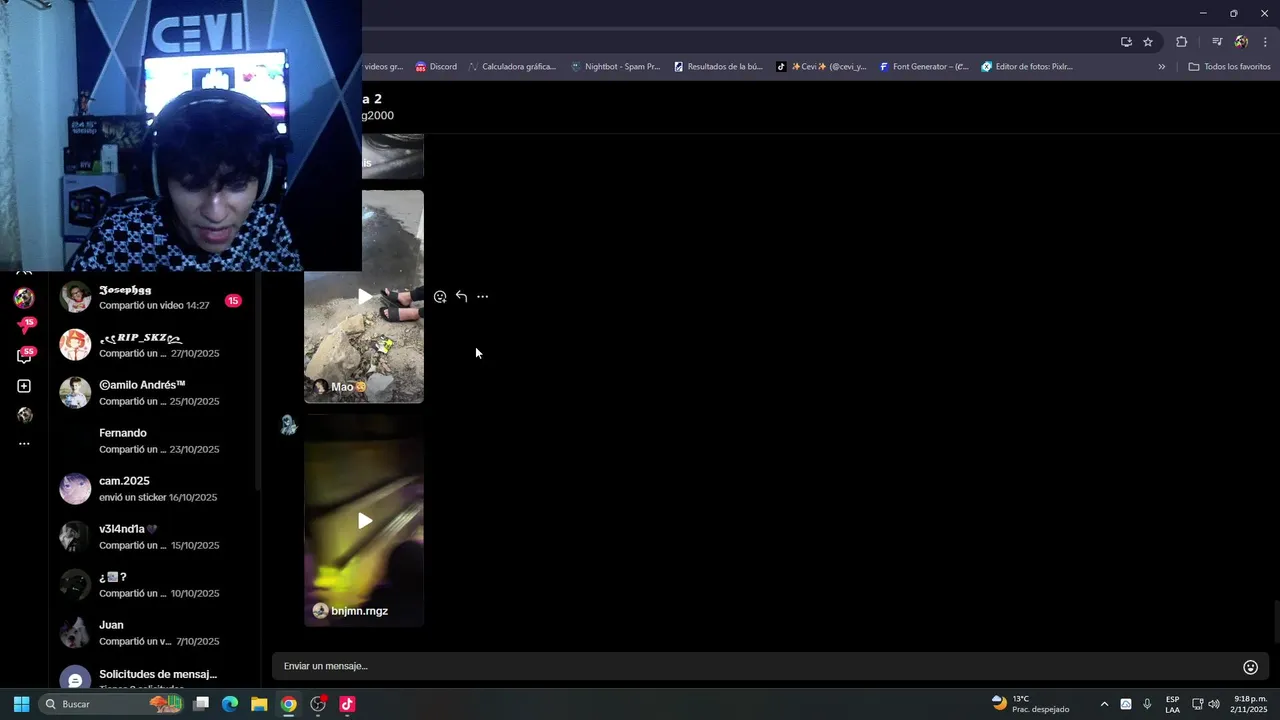The width and height of the screenshot is (1280, 720).
Task: Click the bnjmn.rngz creator label on video
Action: pos(350,611)
